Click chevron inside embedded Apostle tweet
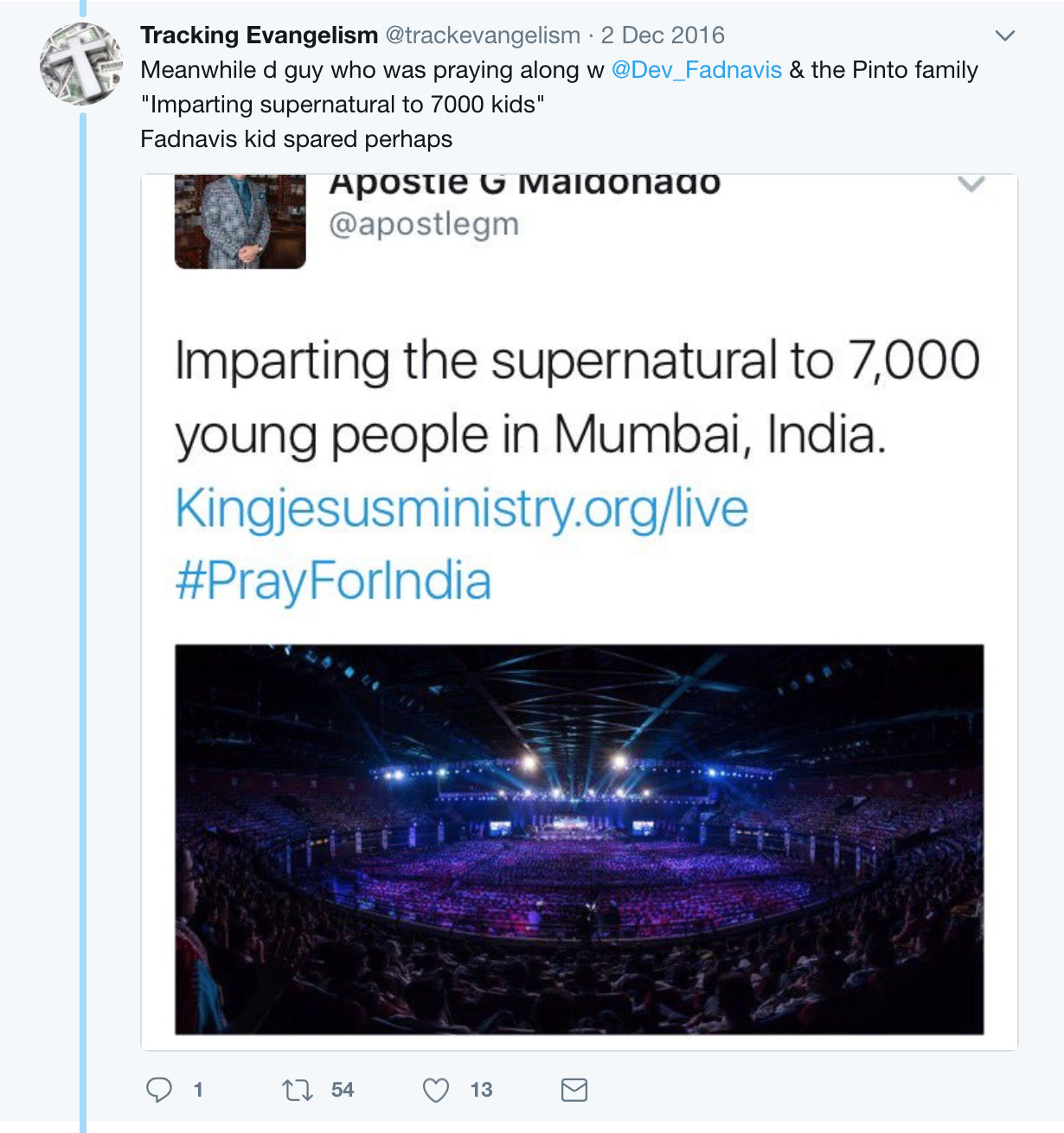 [x=971, y=184]
